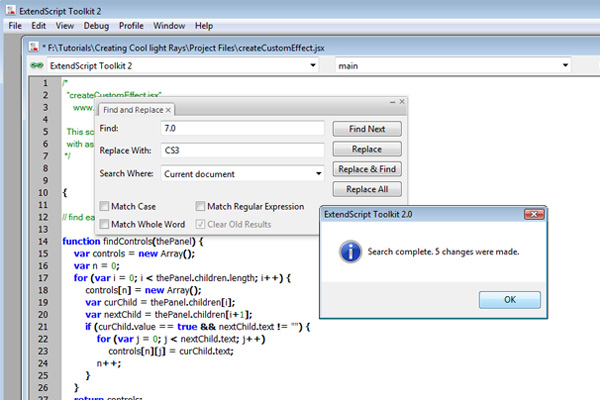Open the Help menu
This screenshot has height=400, width=600.
coord(204,26)
